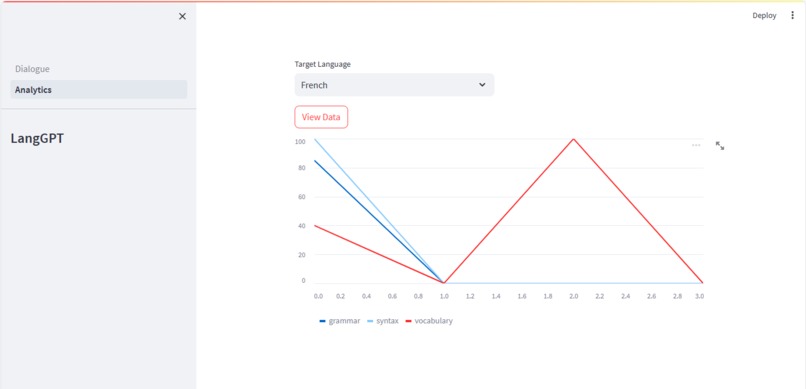Screen dimensions: 806x389
Task: Open the chart's three-dot options menu
Action: 696,145
